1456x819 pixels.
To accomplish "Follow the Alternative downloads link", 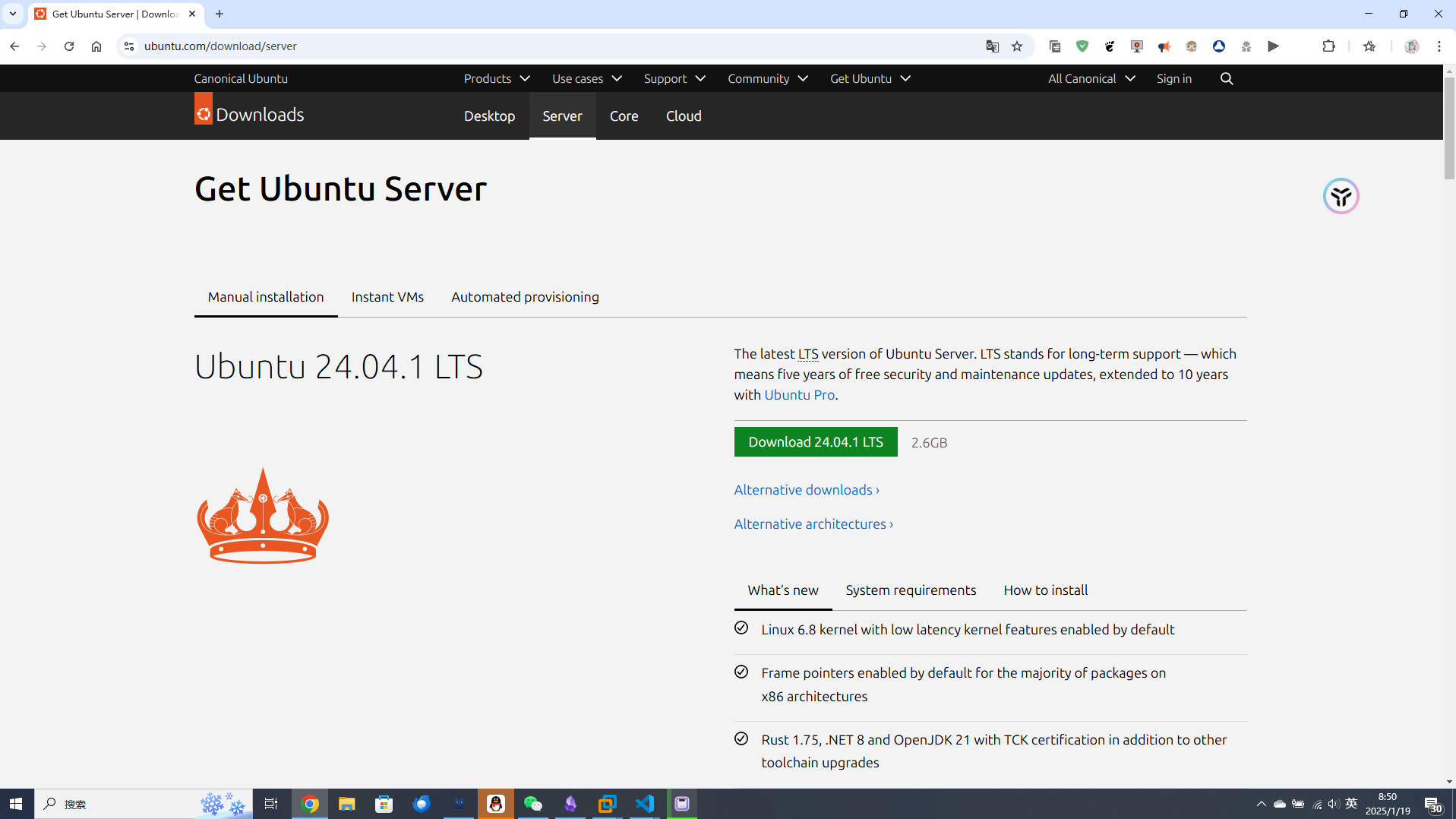I will [x=807, y=489].
